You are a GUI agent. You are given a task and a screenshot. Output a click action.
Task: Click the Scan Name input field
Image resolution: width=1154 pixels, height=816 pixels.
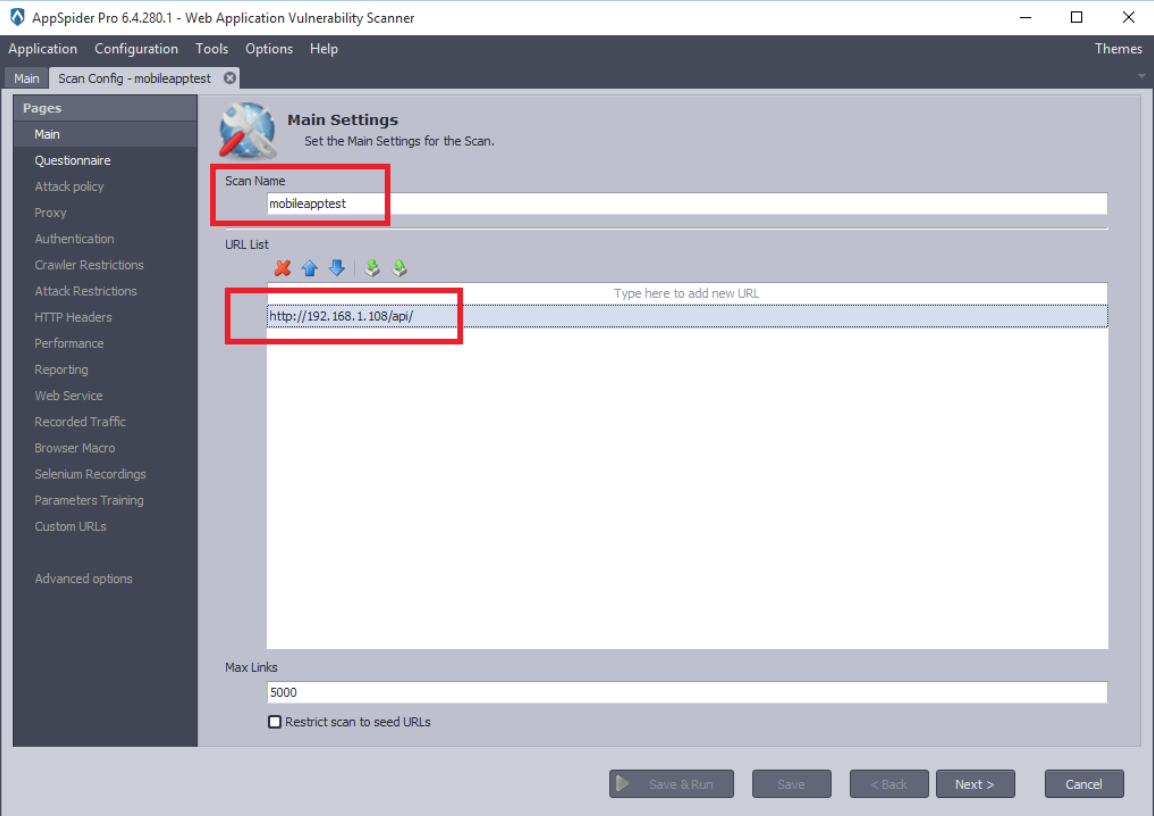pos(687,204)
